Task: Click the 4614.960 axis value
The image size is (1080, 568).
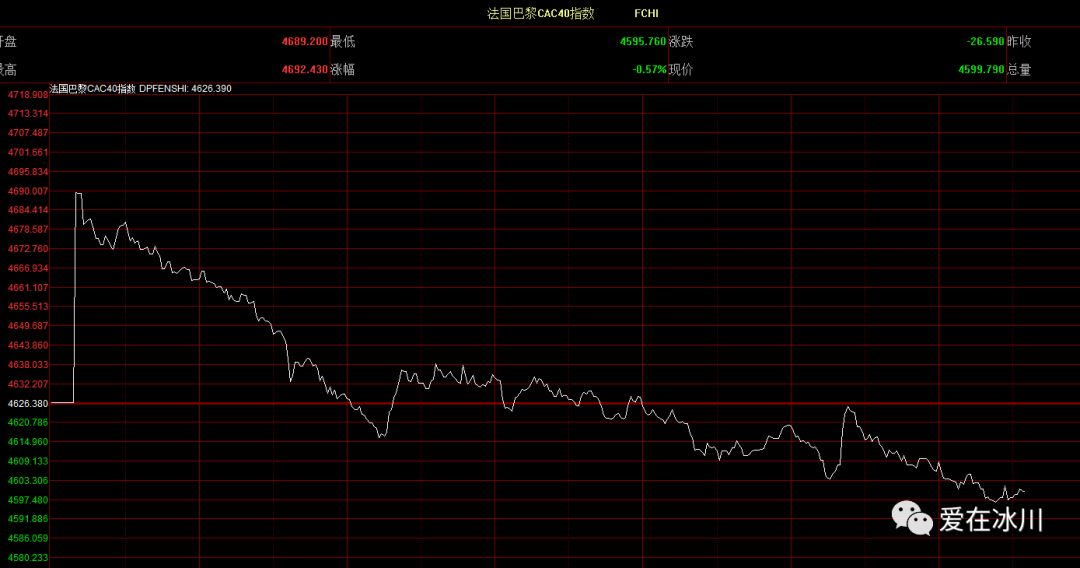Action: pos(28,441)
